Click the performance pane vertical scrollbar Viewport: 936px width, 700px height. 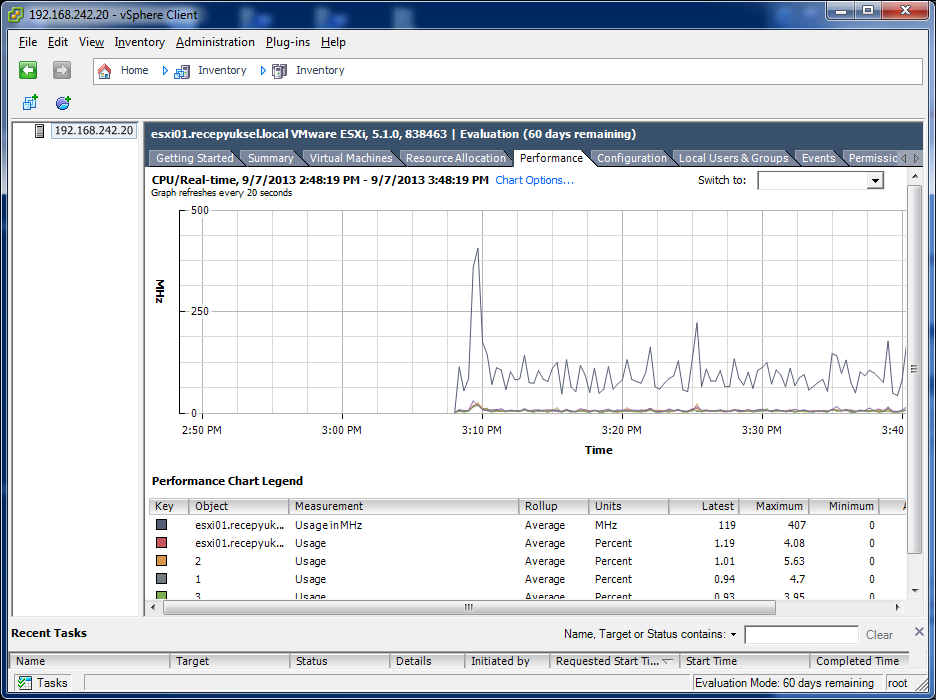click(x=915, y=369)
